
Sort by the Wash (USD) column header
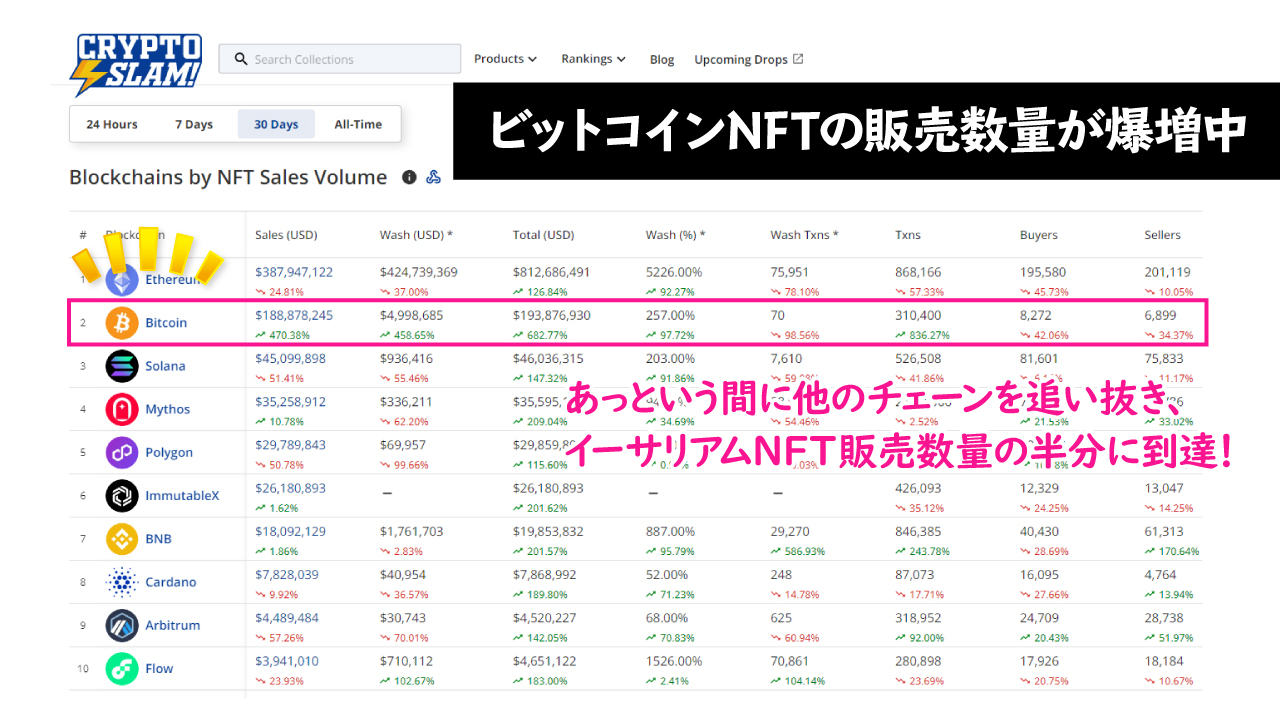click(x=416, y=235)
